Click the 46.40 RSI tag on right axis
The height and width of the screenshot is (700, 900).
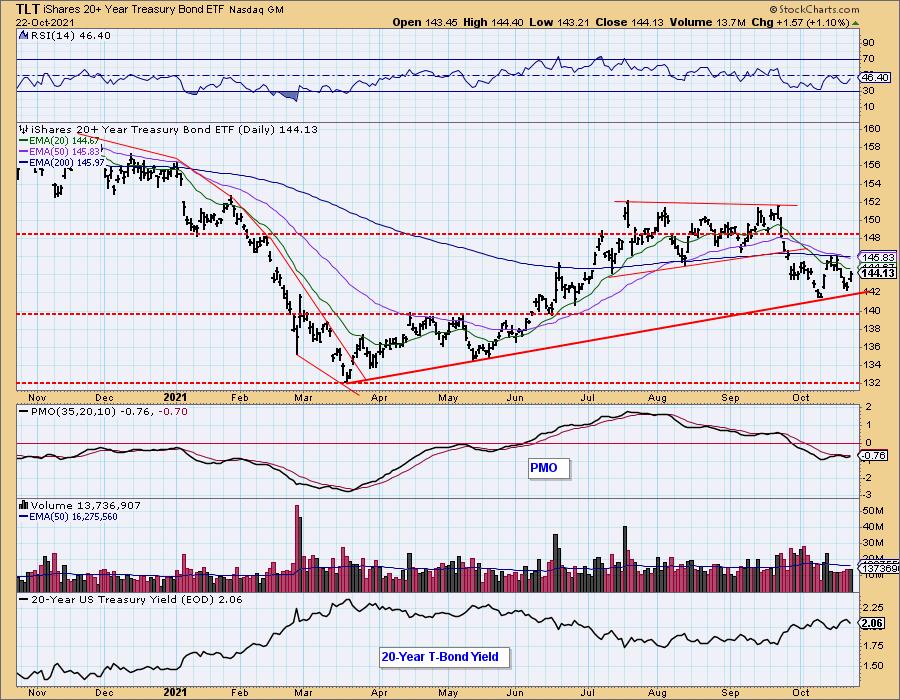pyautogui.click(x=875, y=77)
